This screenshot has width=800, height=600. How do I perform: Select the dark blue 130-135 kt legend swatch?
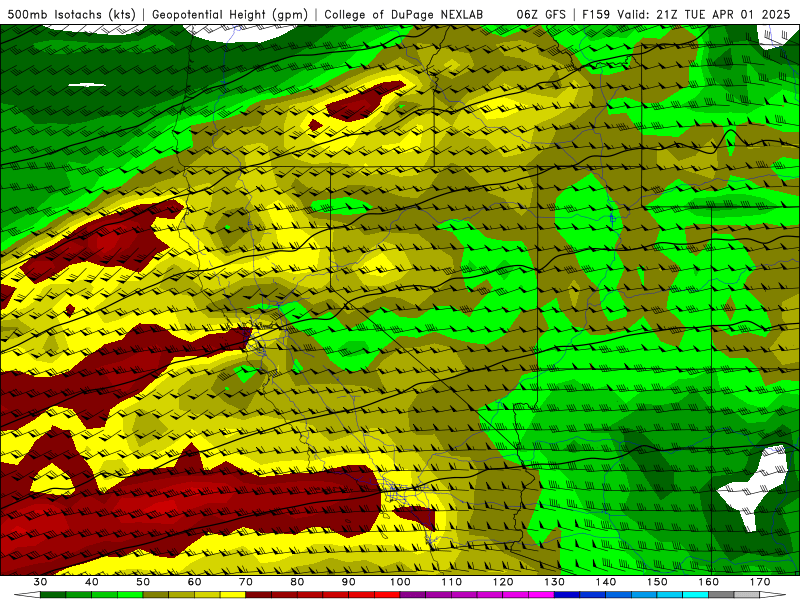tap(567, 595)
